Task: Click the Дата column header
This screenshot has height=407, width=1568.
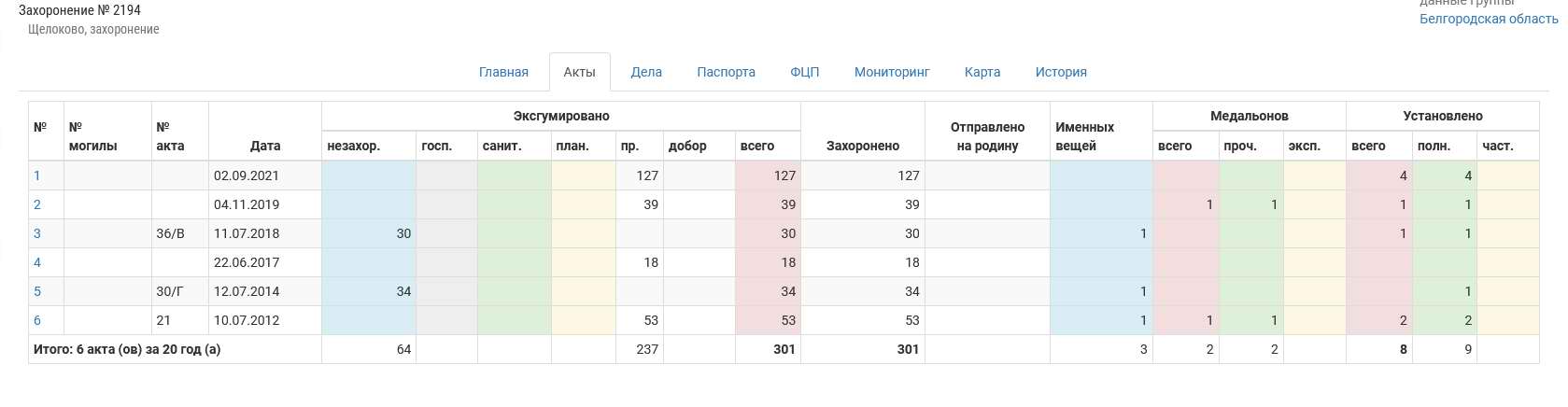Action: click(x=265, y=146)
